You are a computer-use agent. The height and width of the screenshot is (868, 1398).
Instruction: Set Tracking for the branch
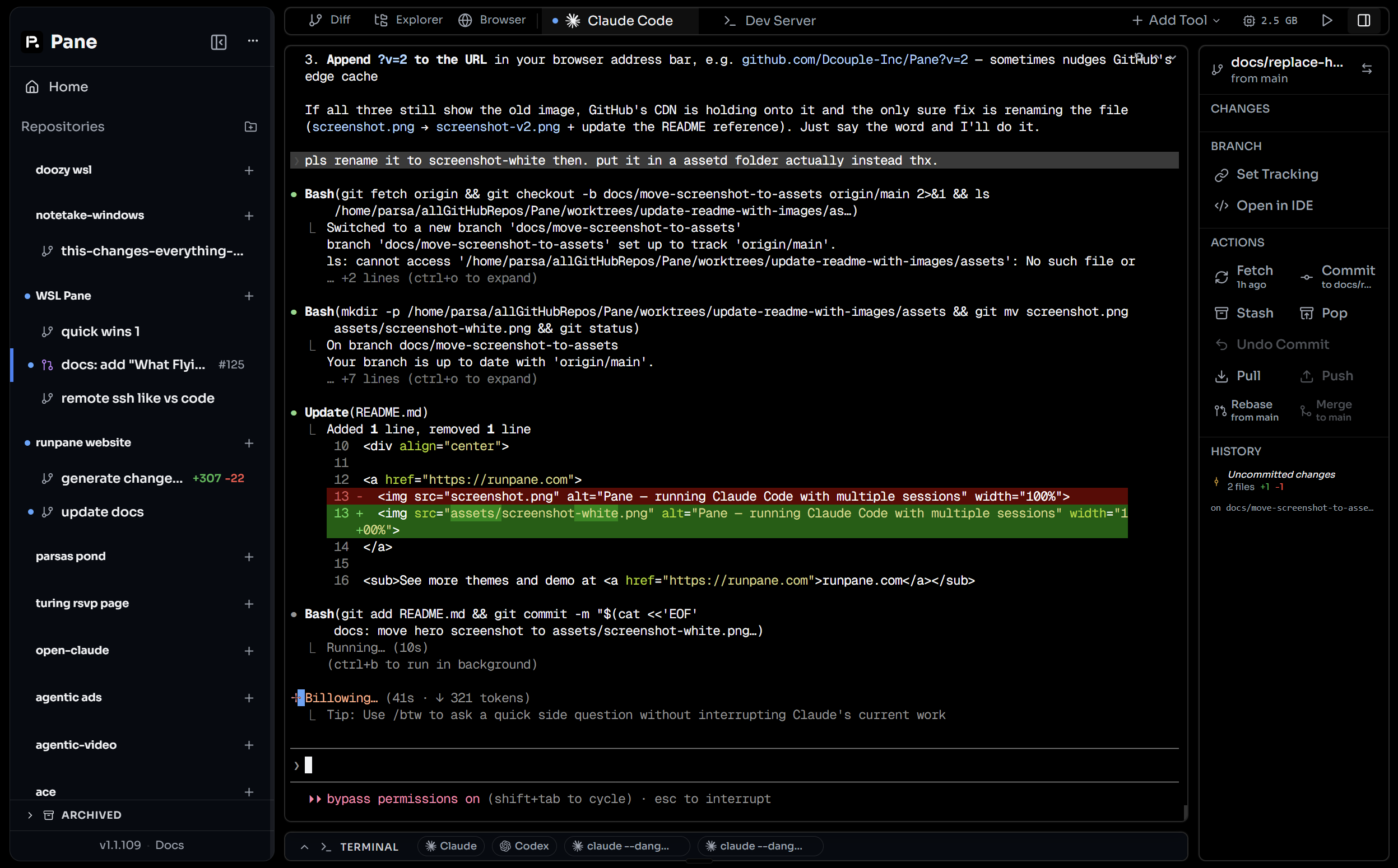[x=1266, y=175]
